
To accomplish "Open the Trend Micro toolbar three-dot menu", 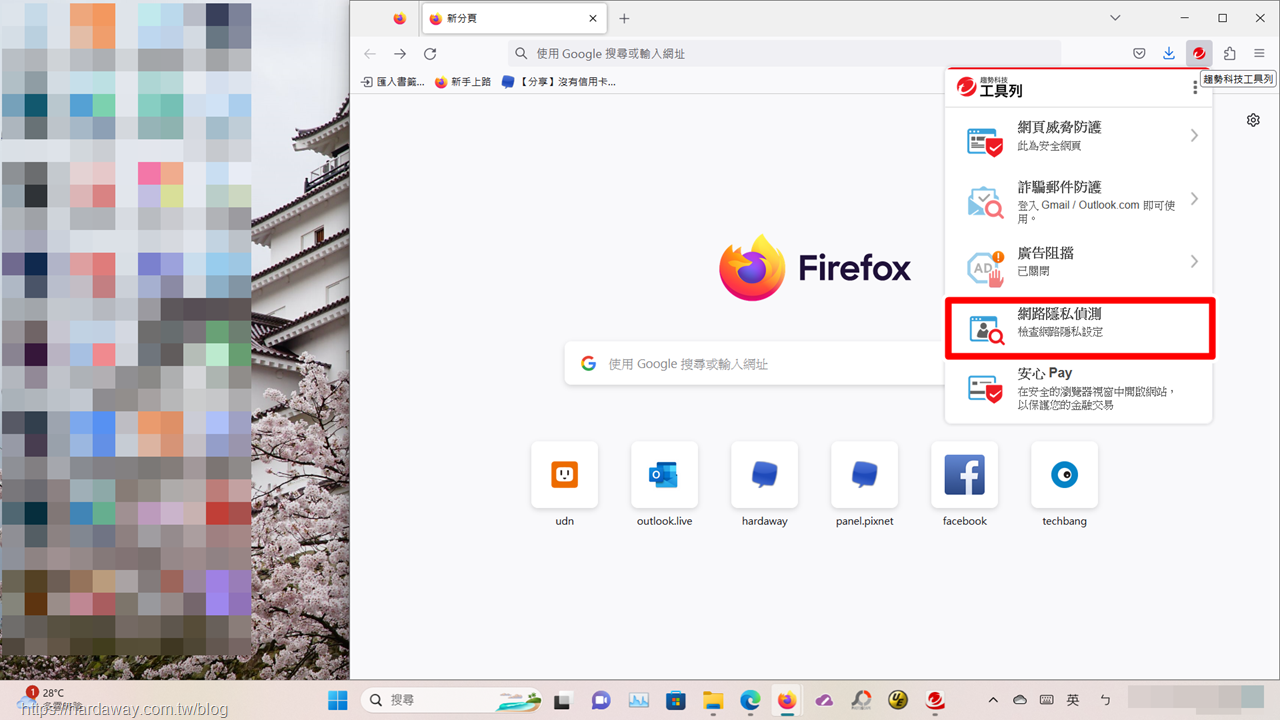I will (x=1195, y=88).
